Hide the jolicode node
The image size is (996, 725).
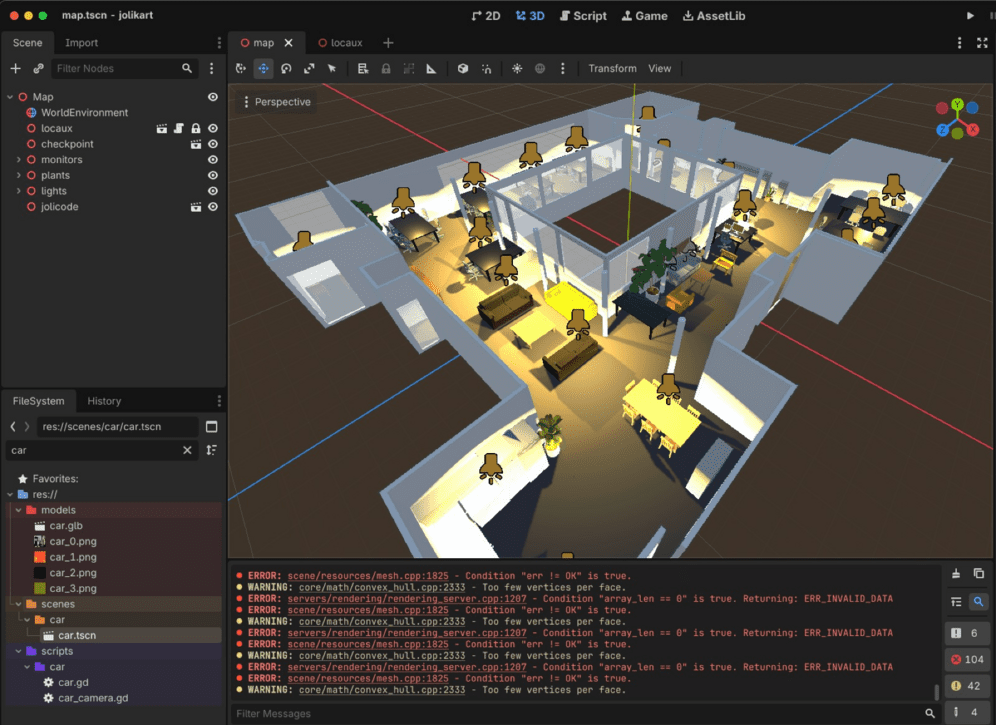[x=213, y=207]
